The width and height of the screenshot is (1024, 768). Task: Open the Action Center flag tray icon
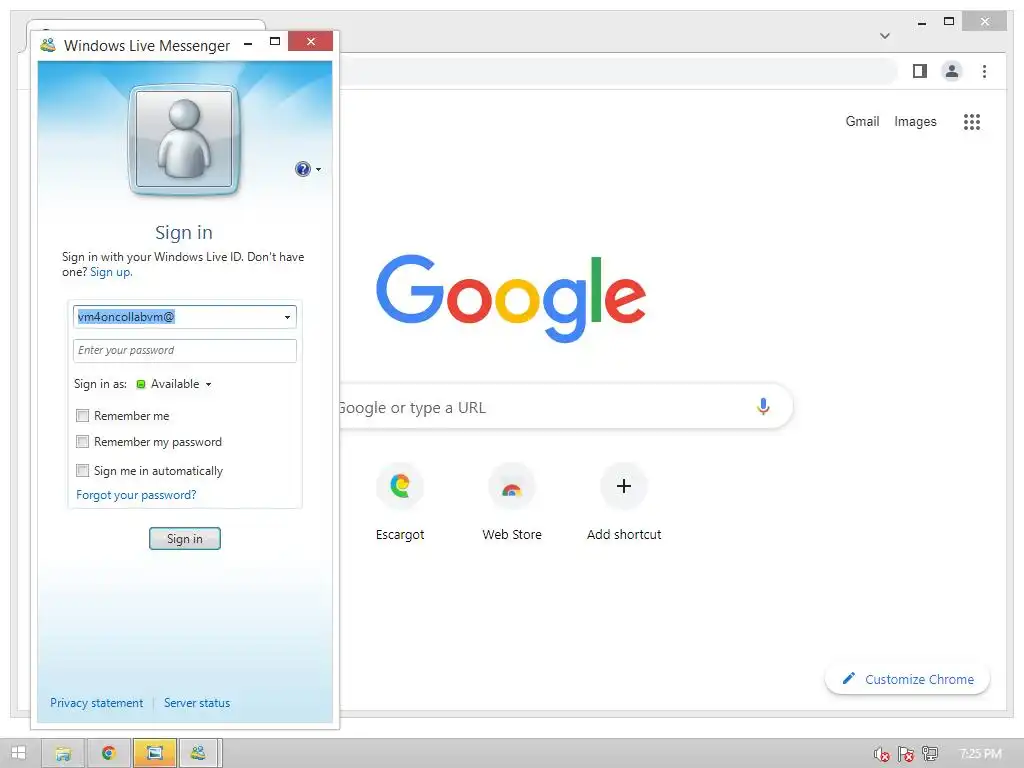tap(905, 754)
